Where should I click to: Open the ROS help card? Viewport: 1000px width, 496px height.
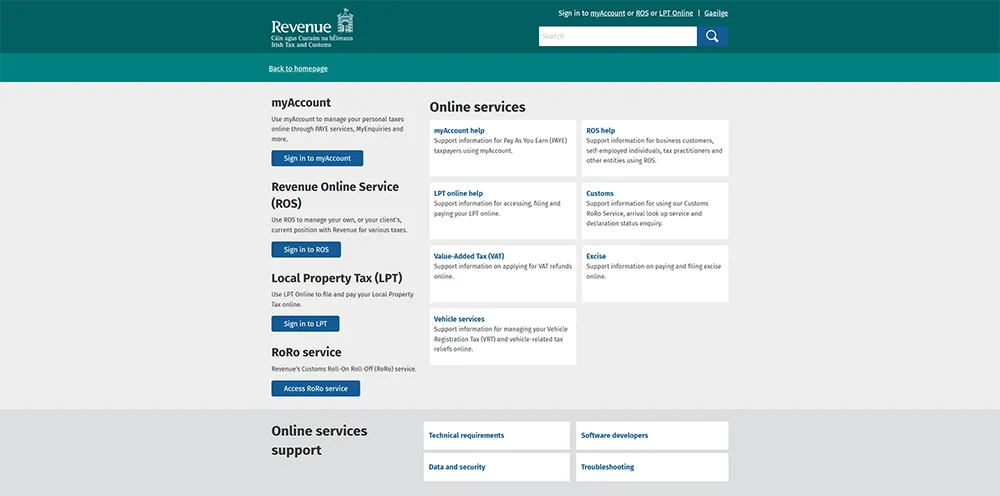pyautogui.click(x=655, y=148)
